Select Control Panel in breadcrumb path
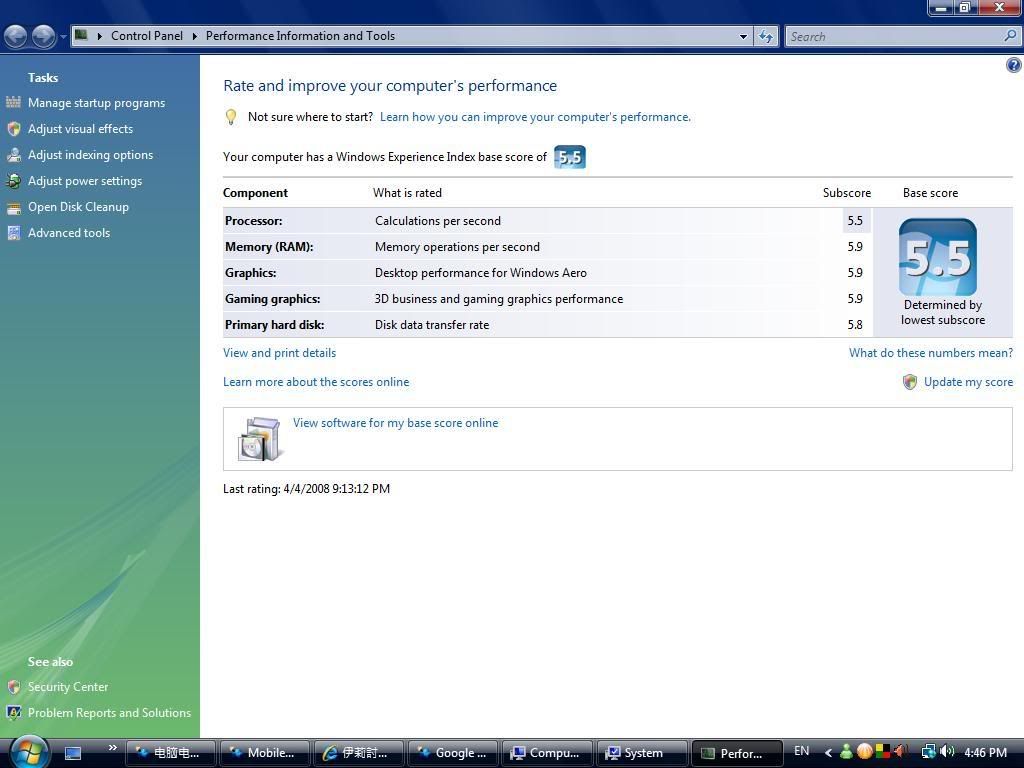The width and height of the screenshot is (1024, 768). 147,36
